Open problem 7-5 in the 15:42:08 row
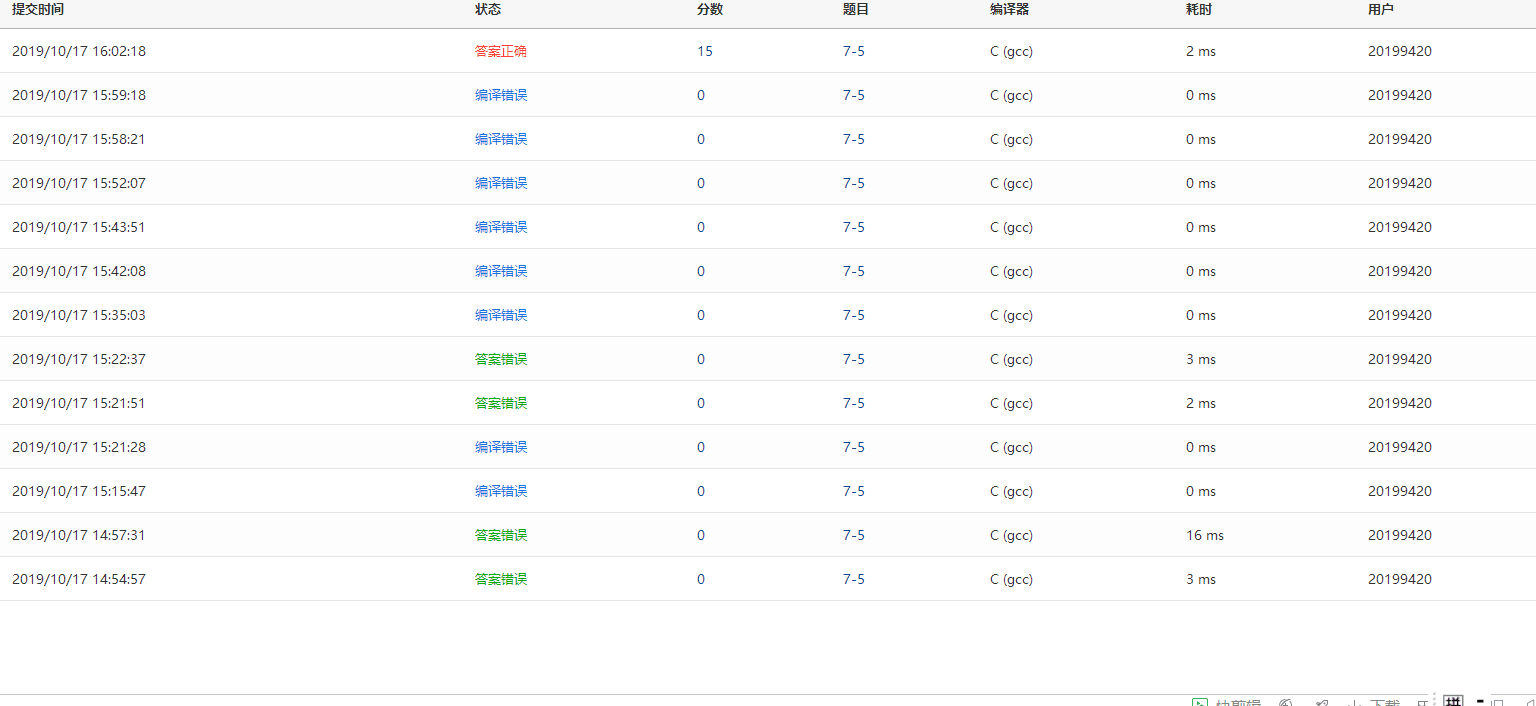 click(854, 271)
